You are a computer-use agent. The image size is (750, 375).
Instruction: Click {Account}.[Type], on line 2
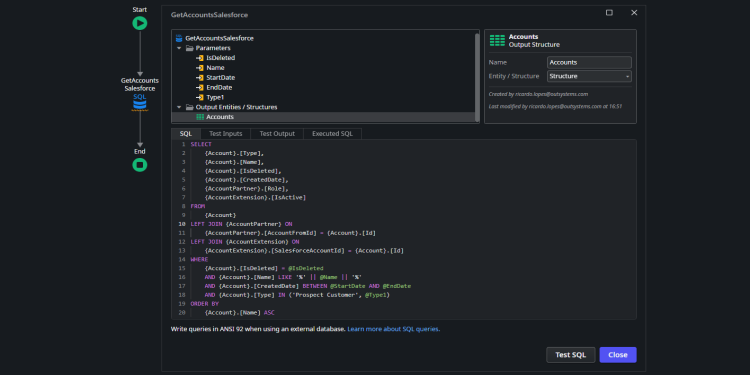tap(234, 153)
